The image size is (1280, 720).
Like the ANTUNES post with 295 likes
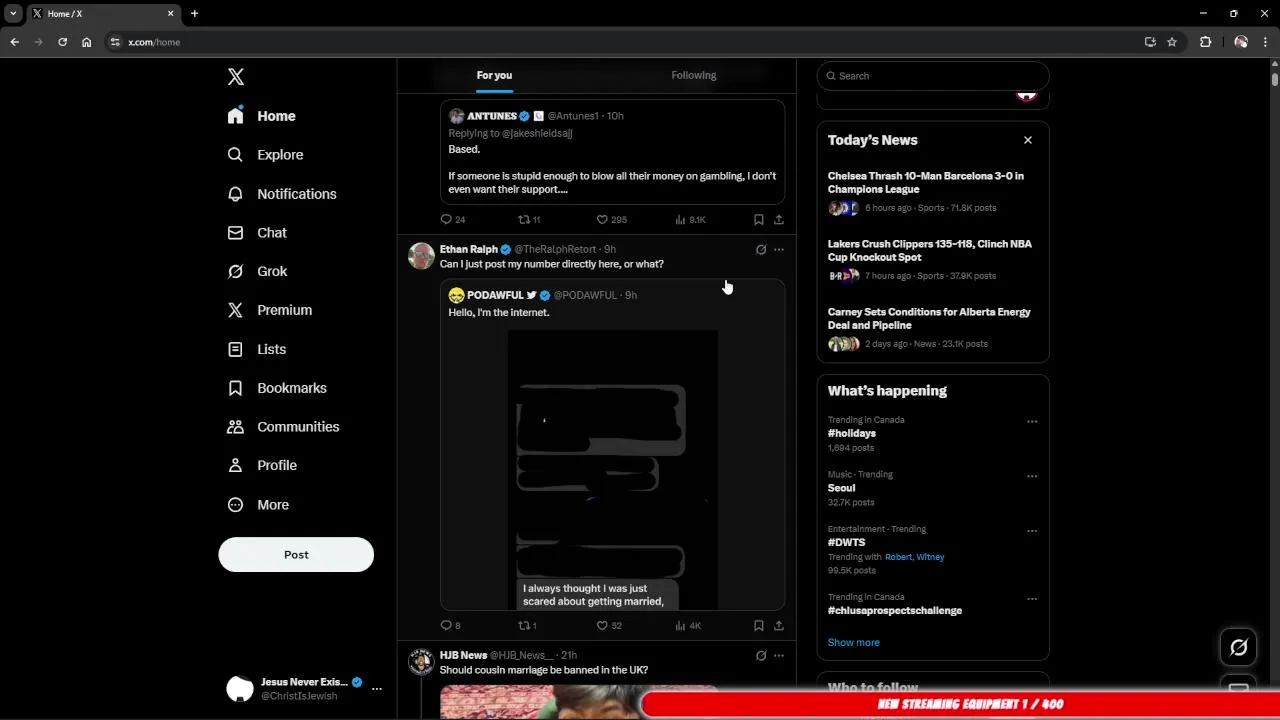pos(611,219)
